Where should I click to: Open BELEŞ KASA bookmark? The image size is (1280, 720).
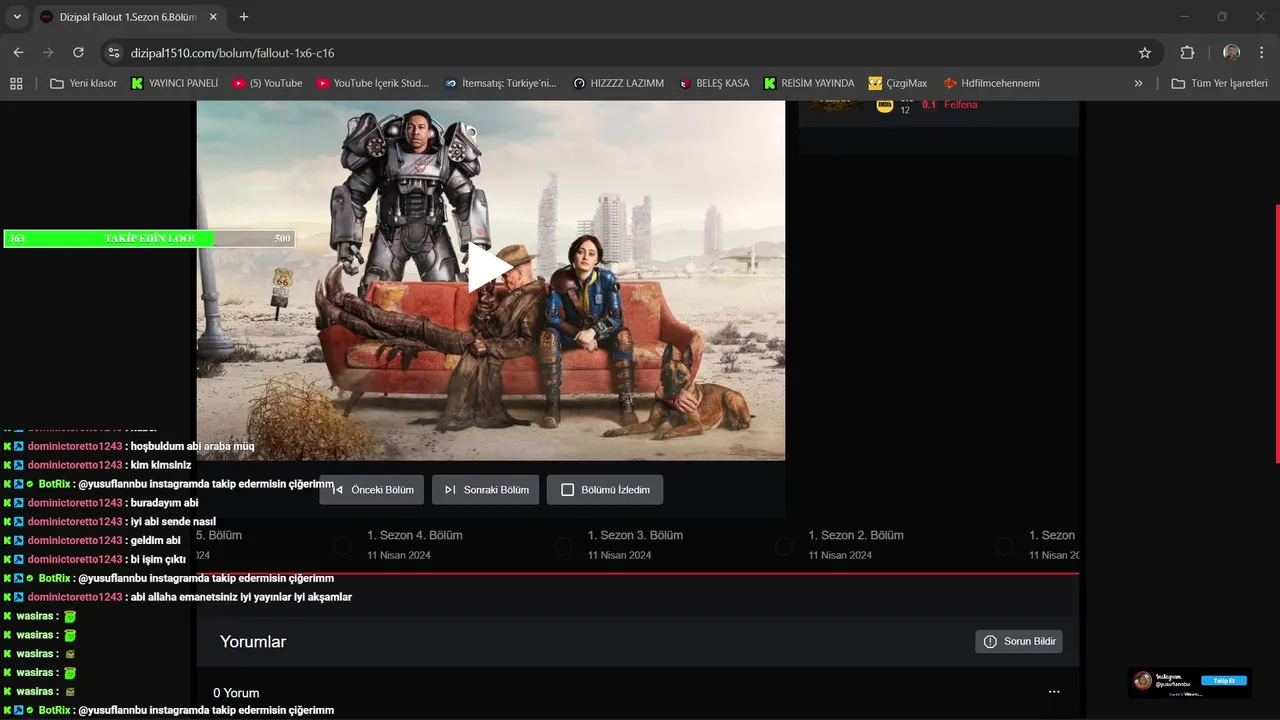[714, 83]
